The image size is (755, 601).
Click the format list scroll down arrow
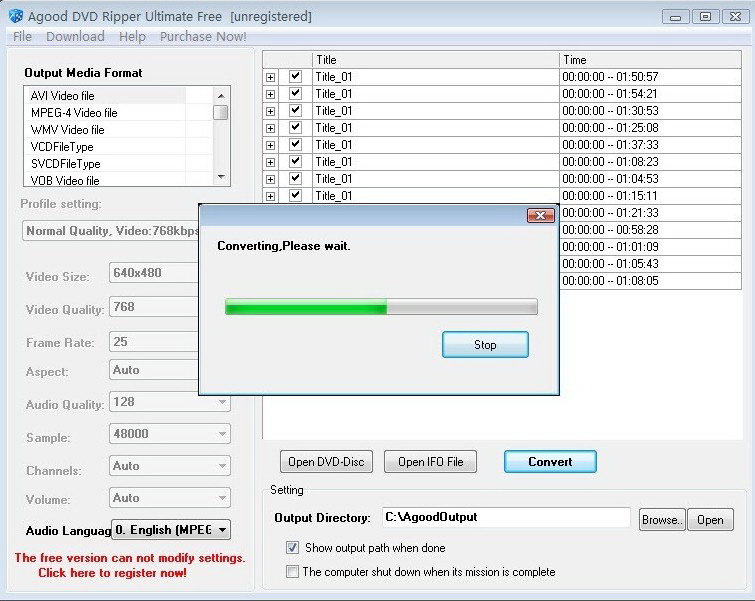[221, 177]
